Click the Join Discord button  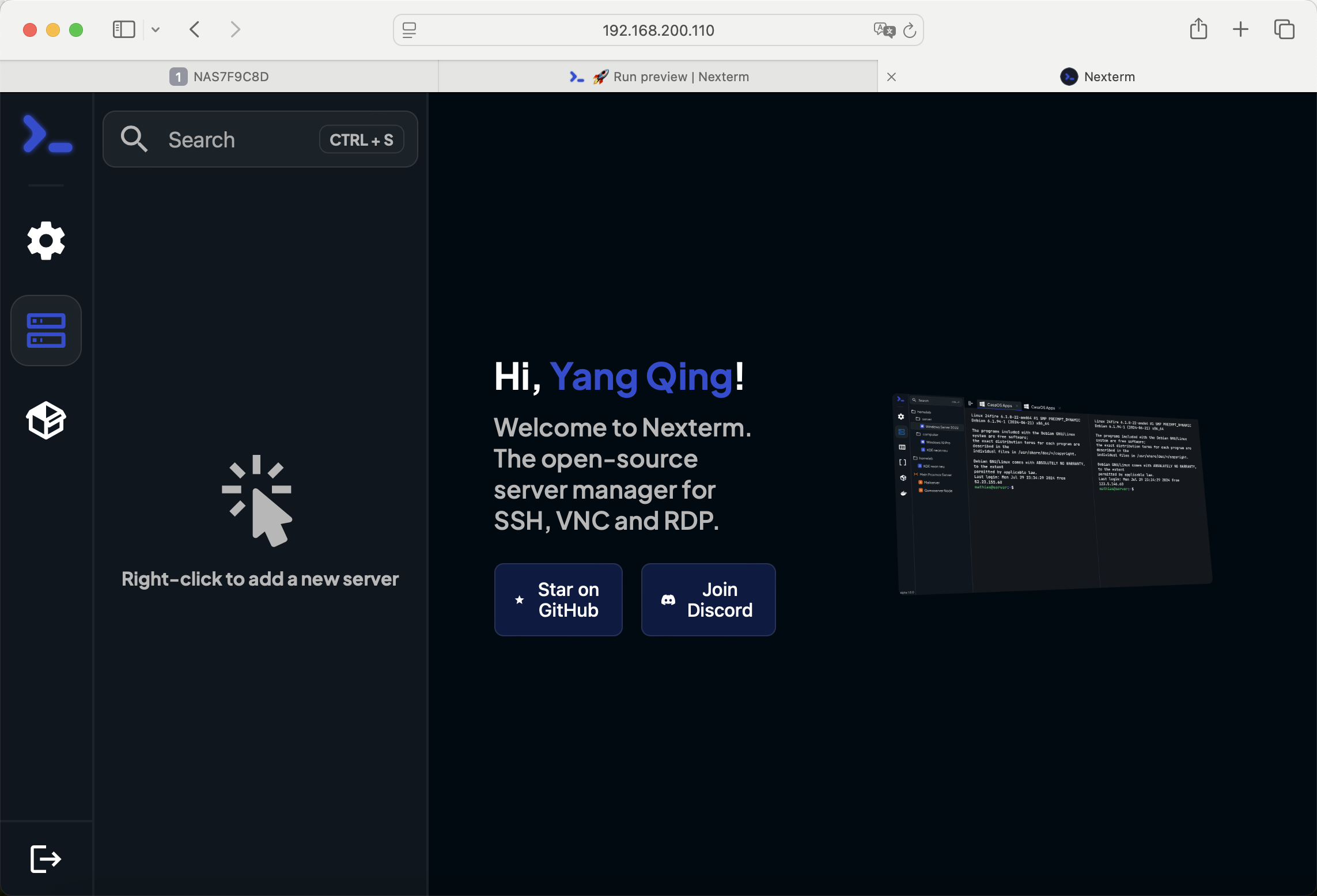(708, 599)
